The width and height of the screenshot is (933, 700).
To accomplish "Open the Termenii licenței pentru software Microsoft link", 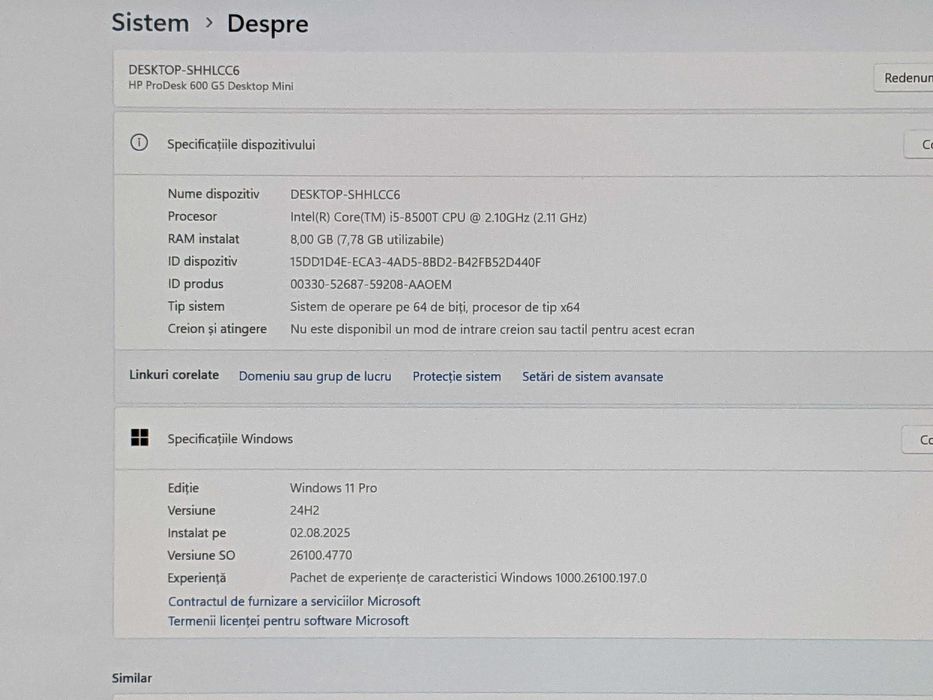I will (288, 621).
